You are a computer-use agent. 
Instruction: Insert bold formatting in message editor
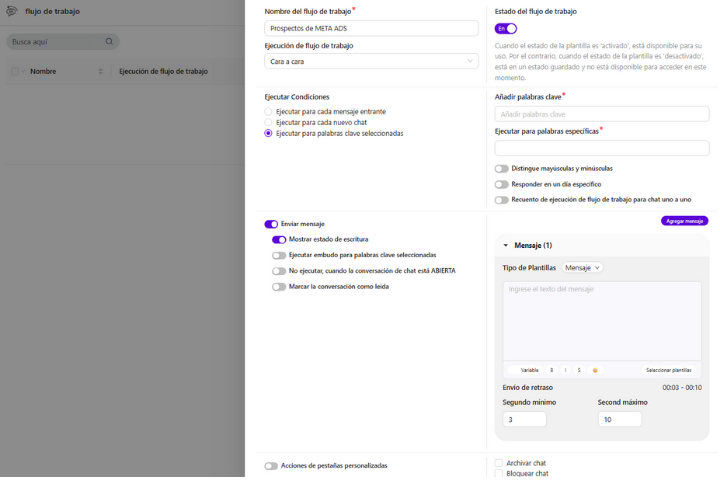(551, 370)
